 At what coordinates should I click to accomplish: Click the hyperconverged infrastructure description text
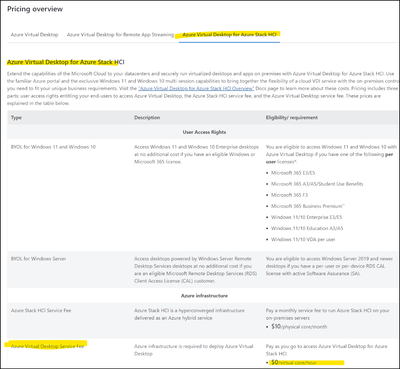click(189, 314)
